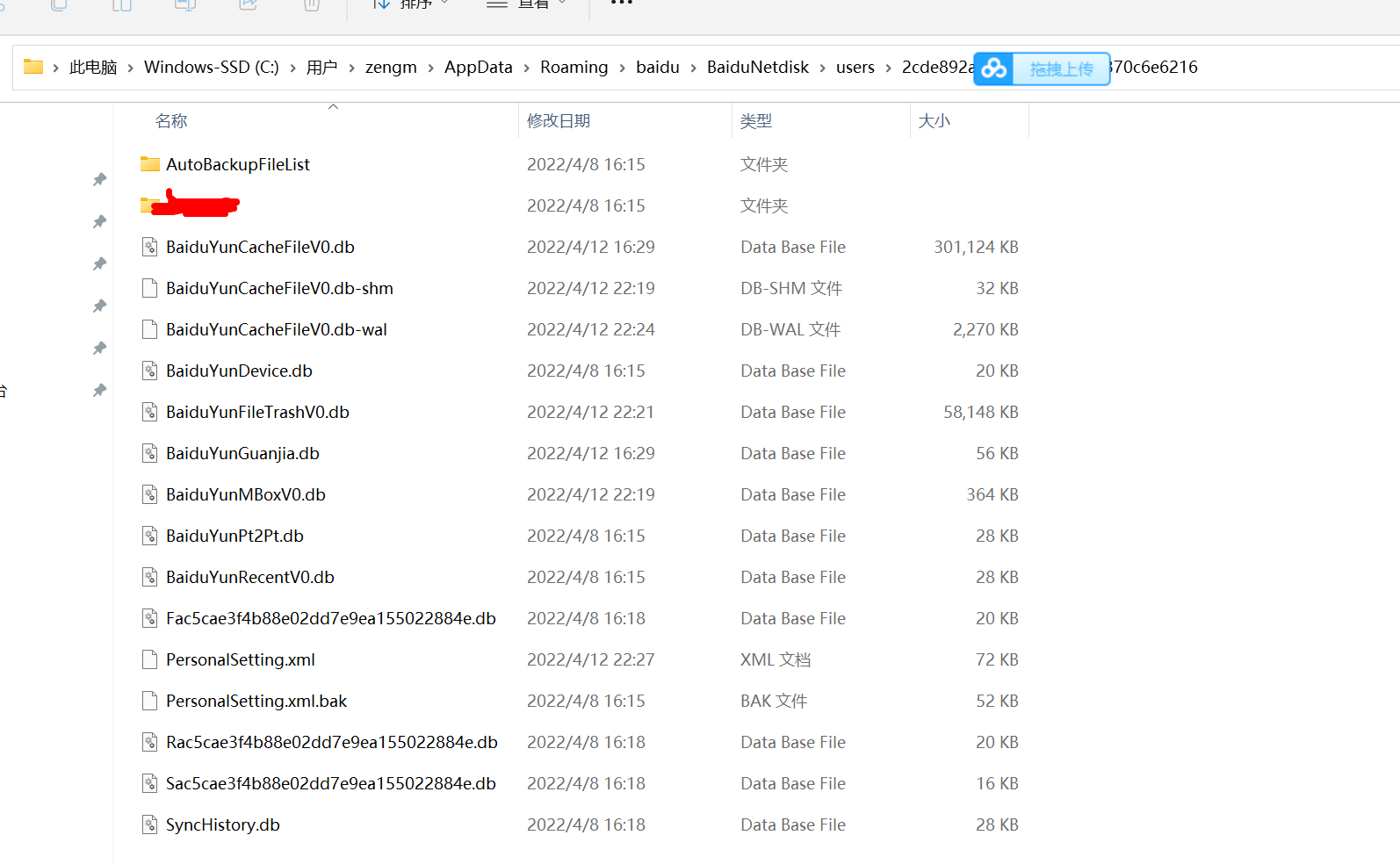Click the Sac5cae3f4b88e02dd7e9ea155022884e.db file icon

[x=150, y=783]
